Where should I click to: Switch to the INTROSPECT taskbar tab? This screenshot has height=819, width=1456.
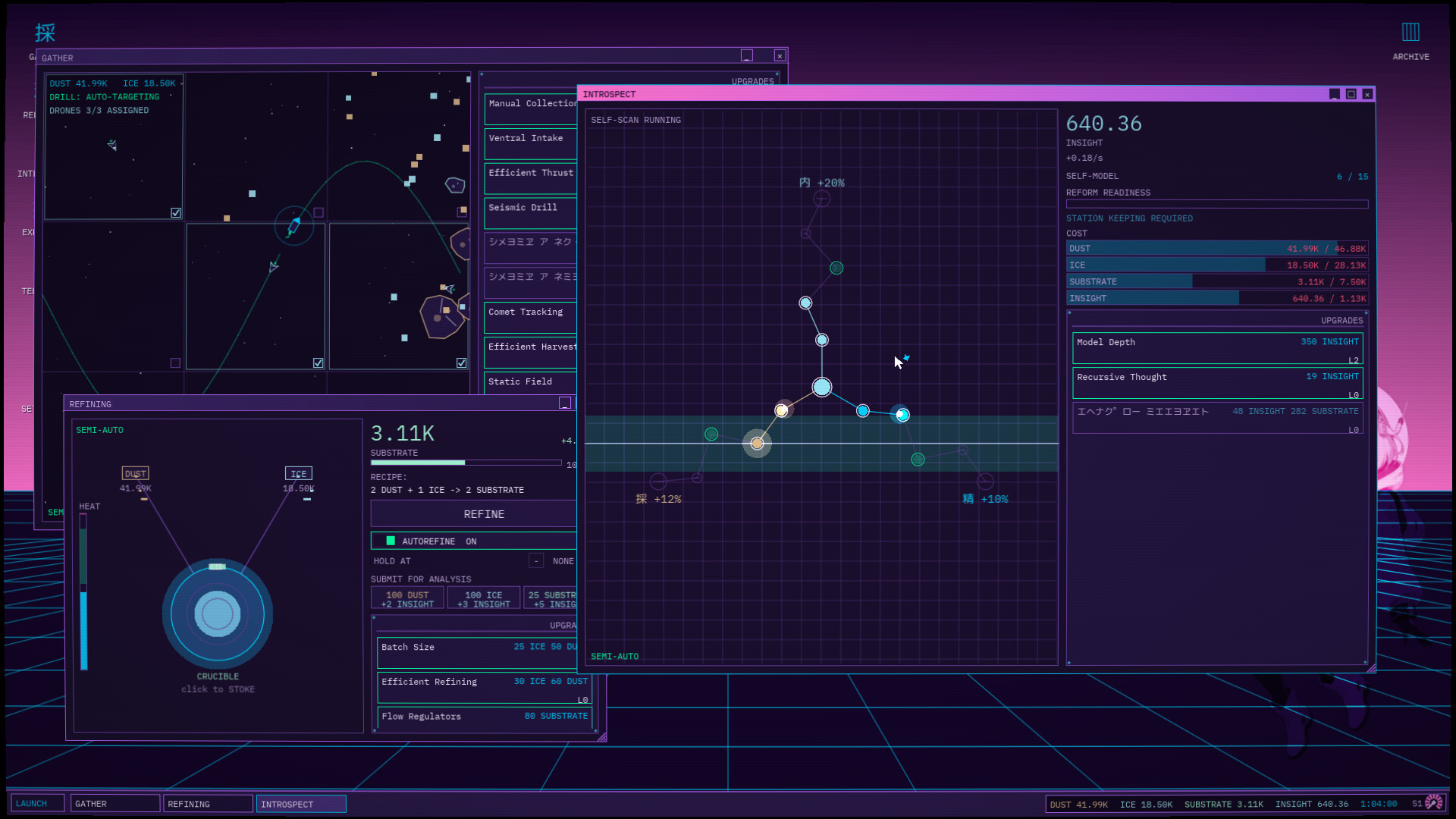(x=301, y=804)
